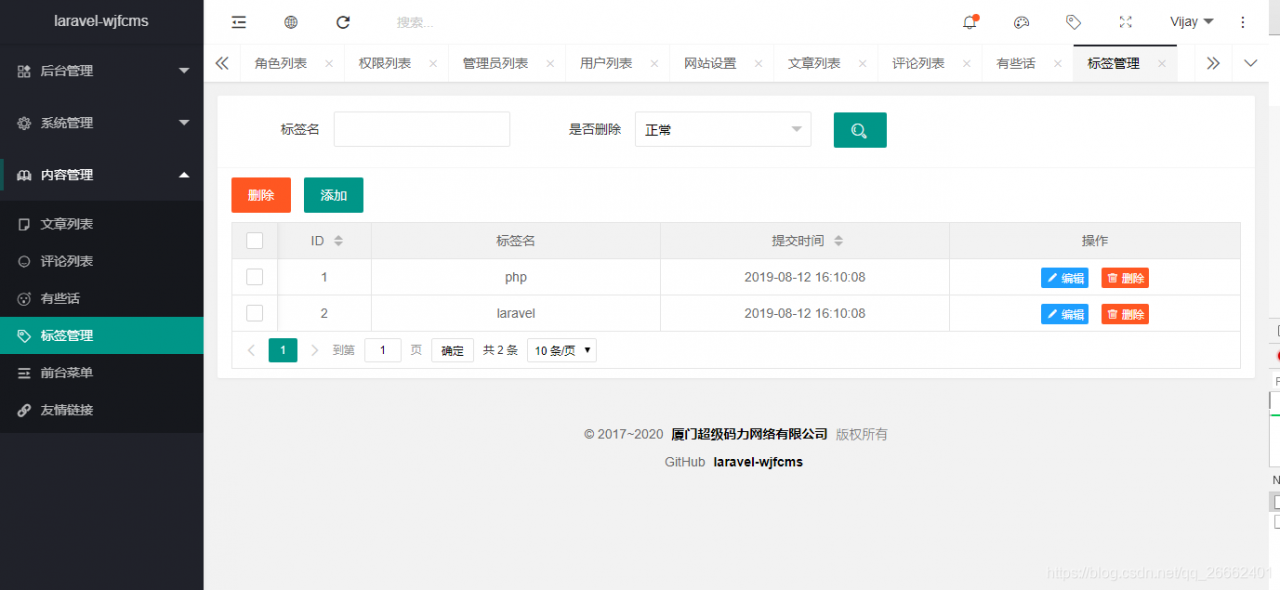Close the 有些话 tab
This screenshot has height=590, width=1280.
[x=1057, y=64]
